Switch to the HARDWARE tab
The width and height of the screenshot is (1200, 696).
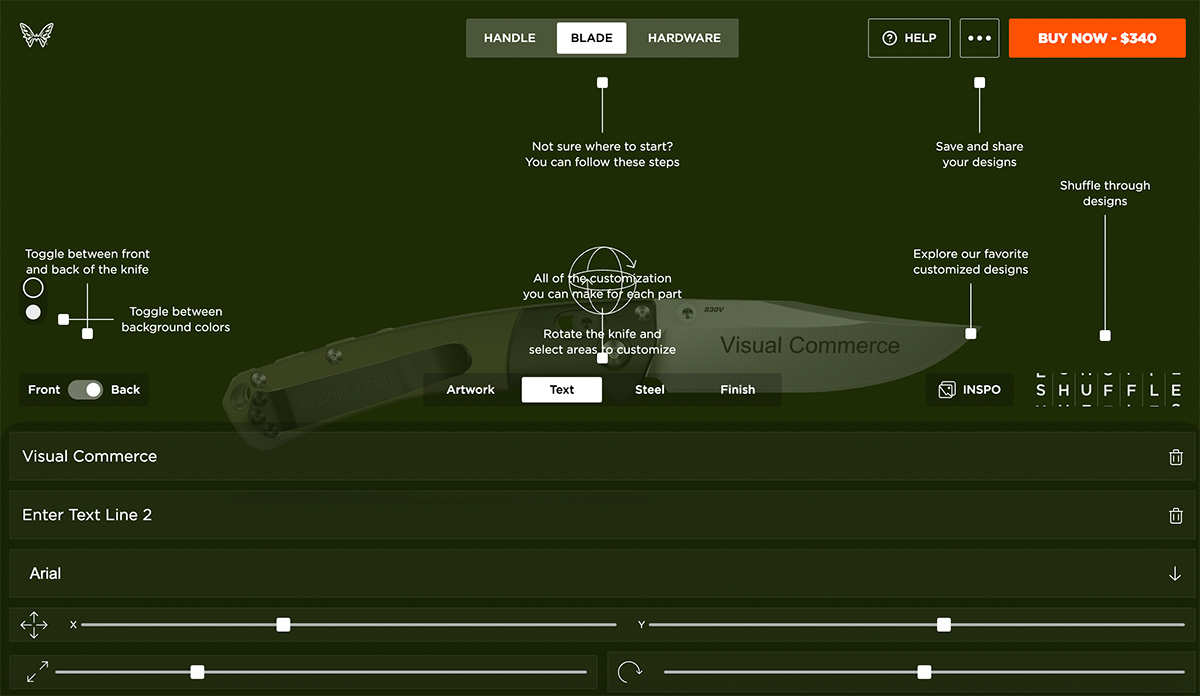point(684,38)
